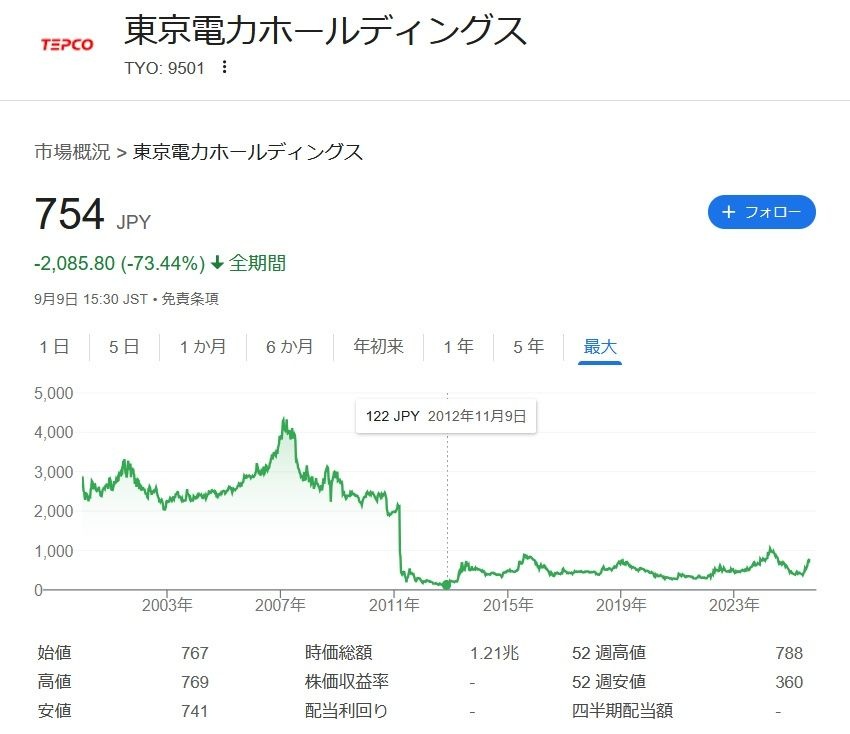Click the 9月9日 15:30 JST timestamp
This screenshot has width=850, height=734.
[91, 299]
